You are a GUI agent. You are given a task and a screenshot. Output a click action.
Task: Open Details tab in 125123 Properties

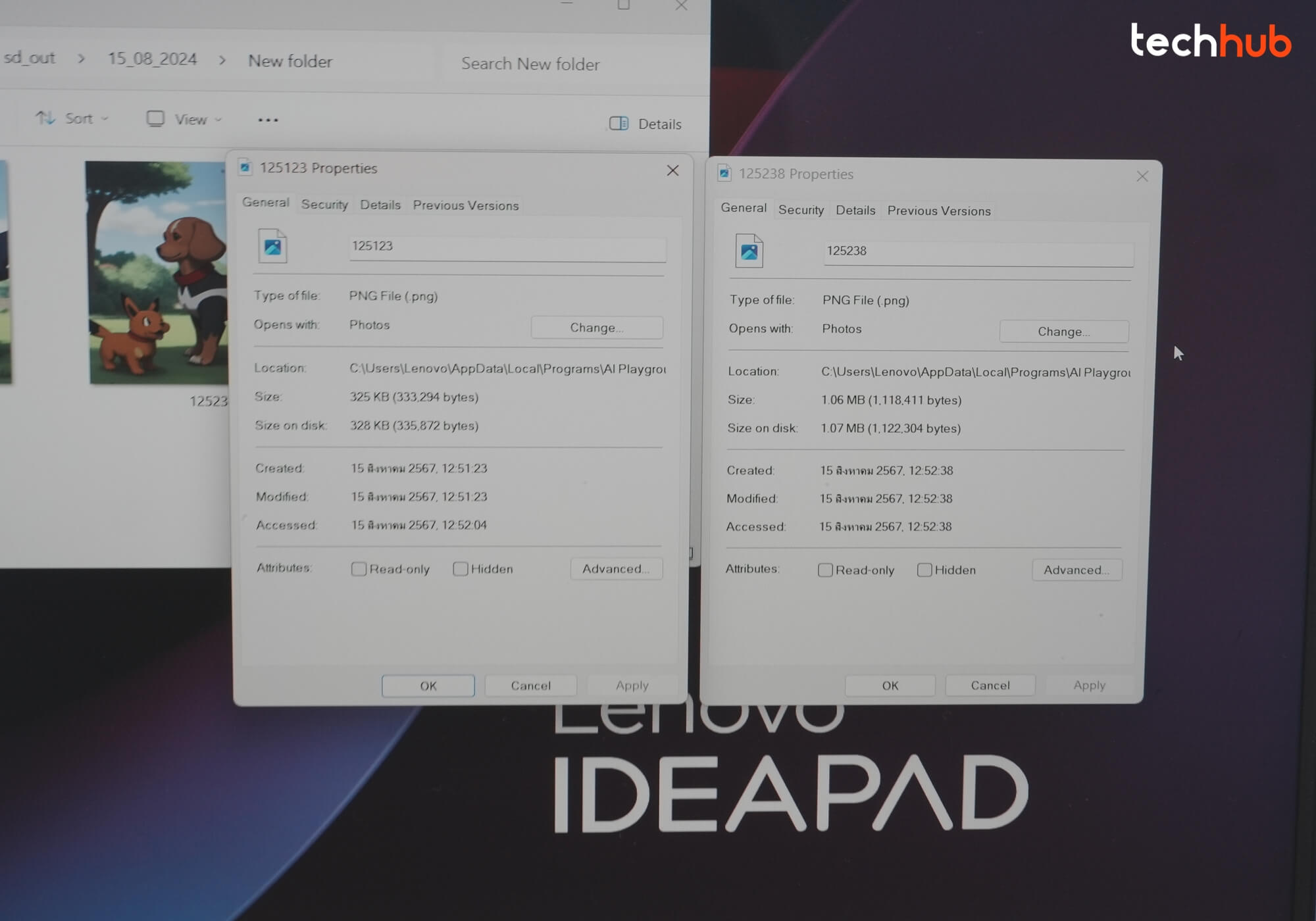(380, 205)
